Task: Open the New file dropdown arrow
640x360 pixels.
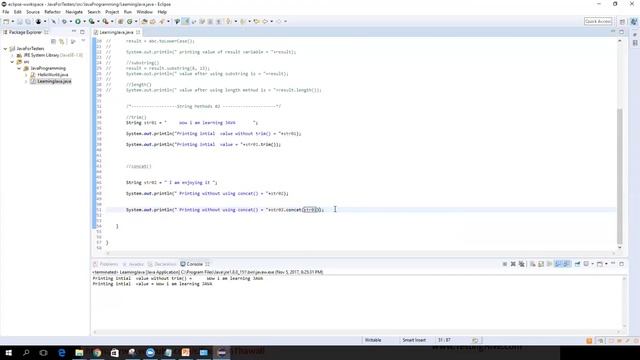Action: (13, 21)
